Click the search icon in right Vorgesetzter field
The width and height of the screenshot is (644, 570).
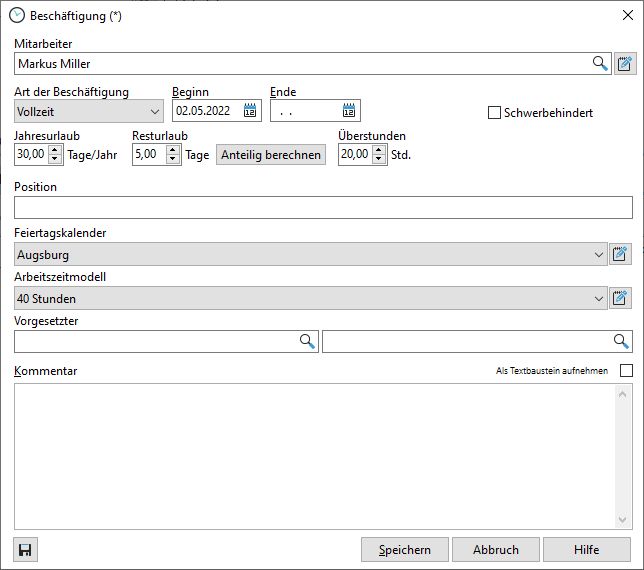click(x=621, y=342)
